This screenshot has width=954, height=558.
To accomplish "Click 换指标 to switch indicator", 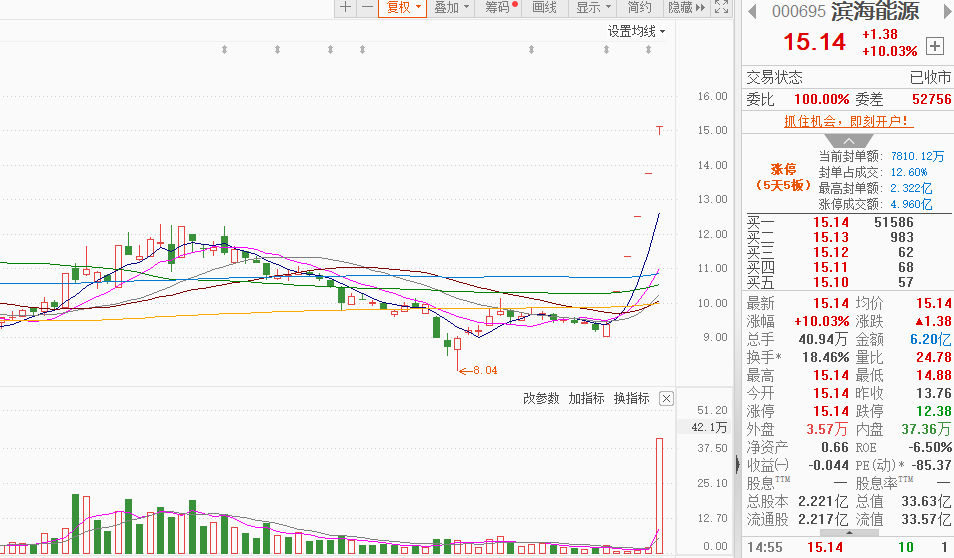I will pos(631,399).
